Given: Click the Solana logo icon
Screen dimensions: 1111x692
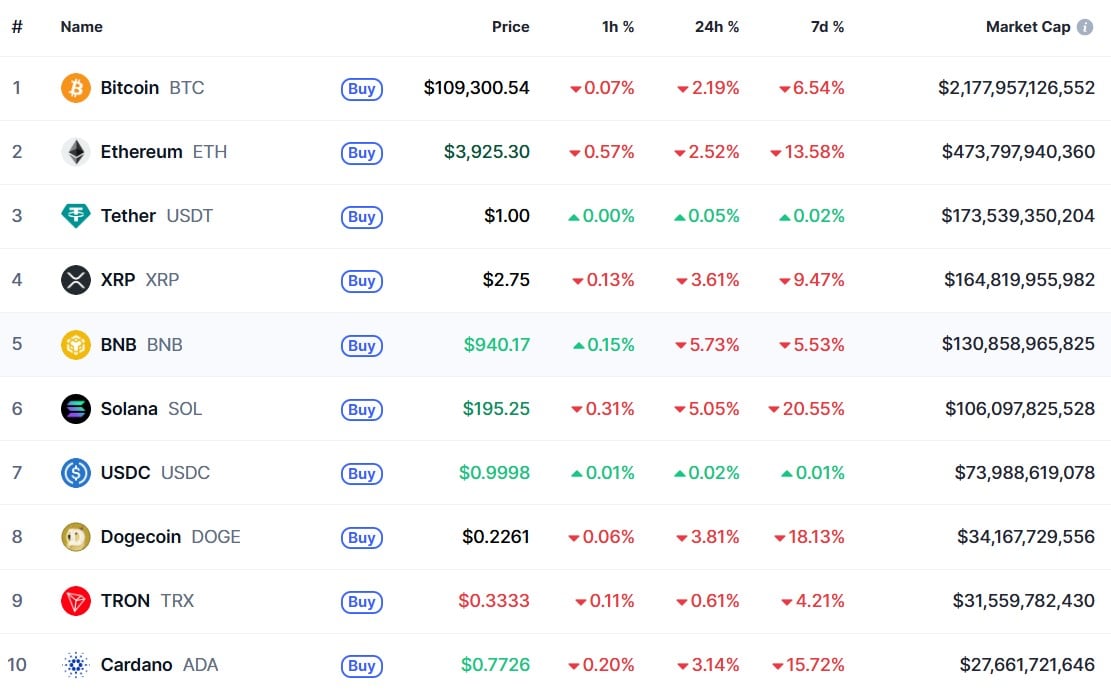Looking at the screenshot, I should (x=76, y=409).
